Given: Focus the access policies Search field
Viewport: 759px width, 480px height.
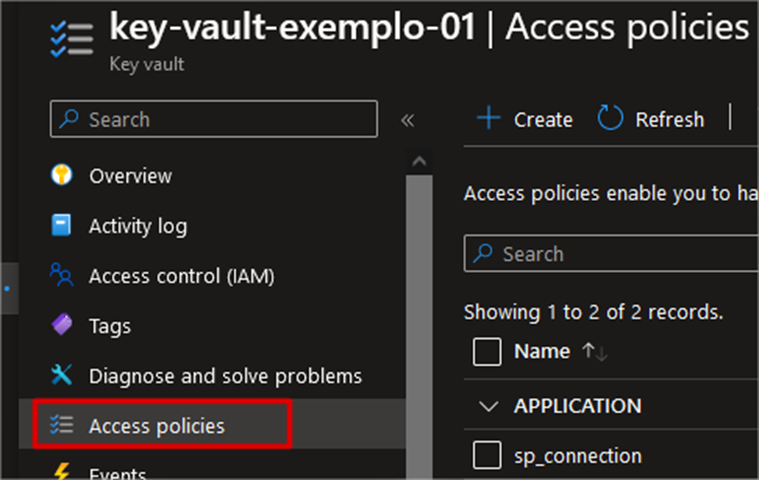Looking at the screenshot, I should [x=611, y=254].
